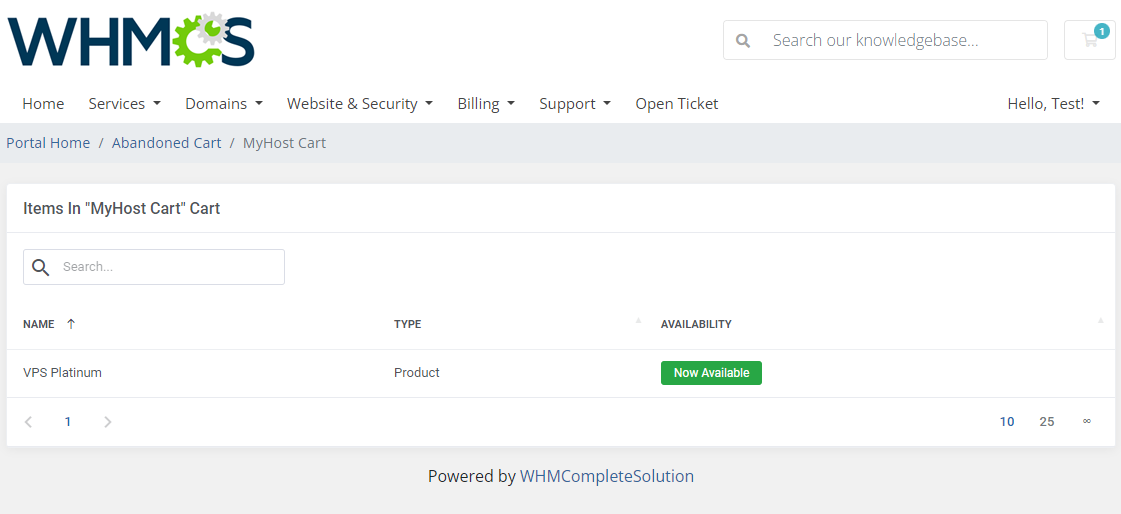The width and height of the screenshot is (1121, 514).
Task: Open the Hello, Test! account dropdown
Action: coord(1053,104)
